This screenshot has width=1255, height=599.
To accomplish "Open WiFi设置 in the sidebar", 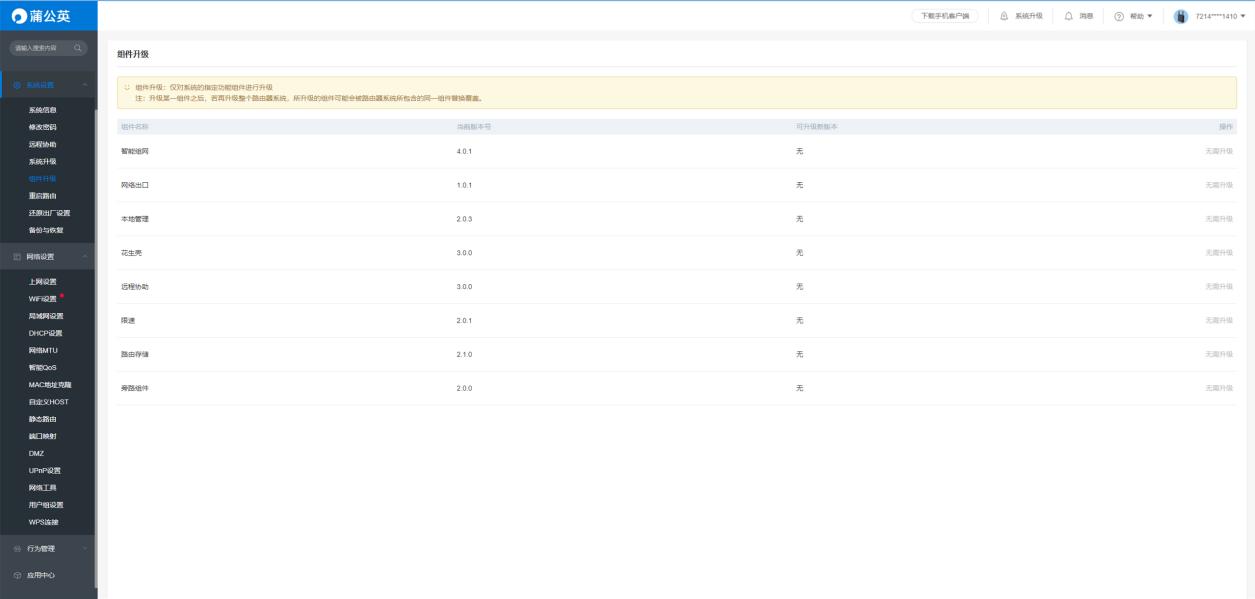I will (43, 299).
